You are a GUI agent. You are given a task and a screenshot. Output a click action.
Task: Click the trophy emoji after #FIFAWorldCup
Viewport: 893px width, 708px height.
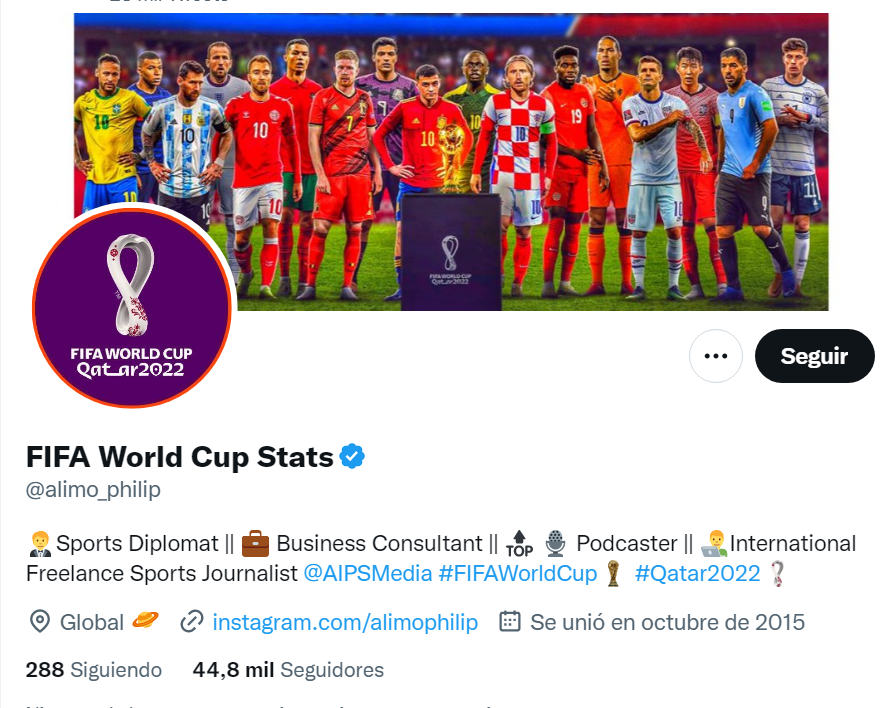click(614, 573)
